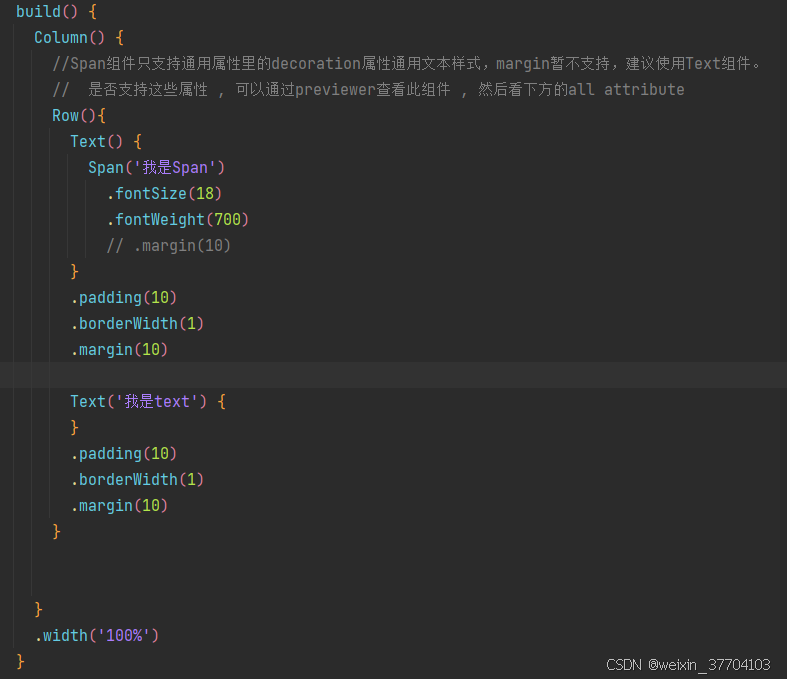
Task: Click the .fontWeight(700) line
Action: tap(178, 220)
